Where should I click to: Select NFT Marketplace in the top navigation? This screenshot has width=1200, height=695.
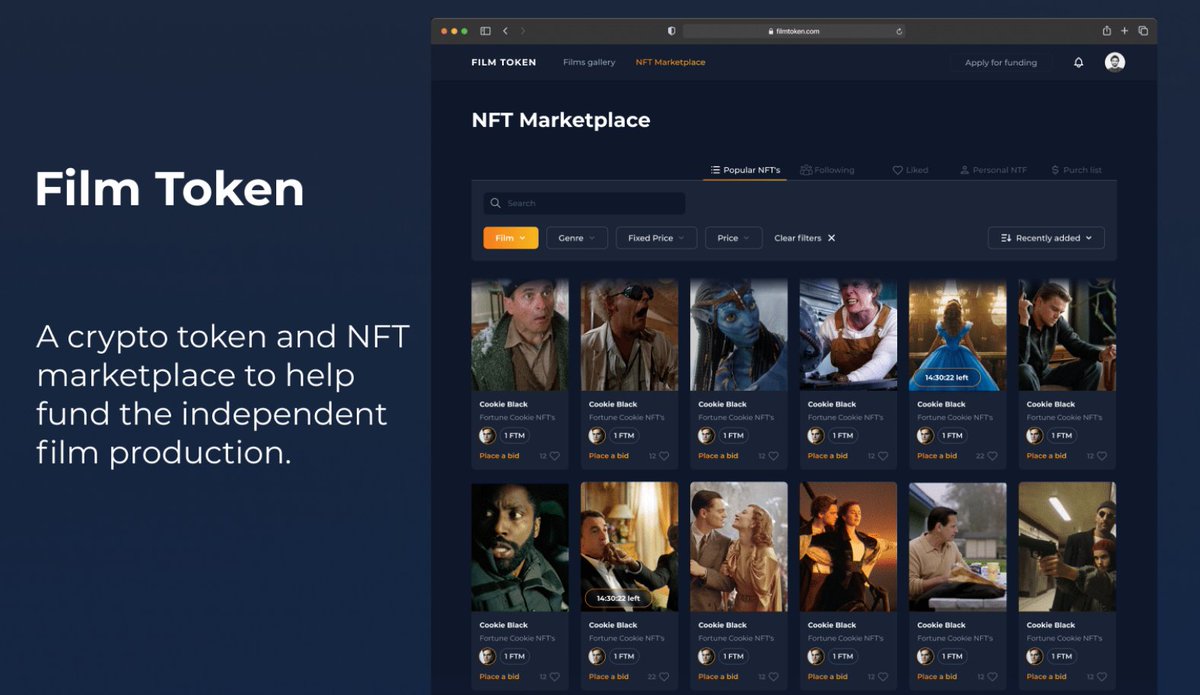click(x=671, y=62)
